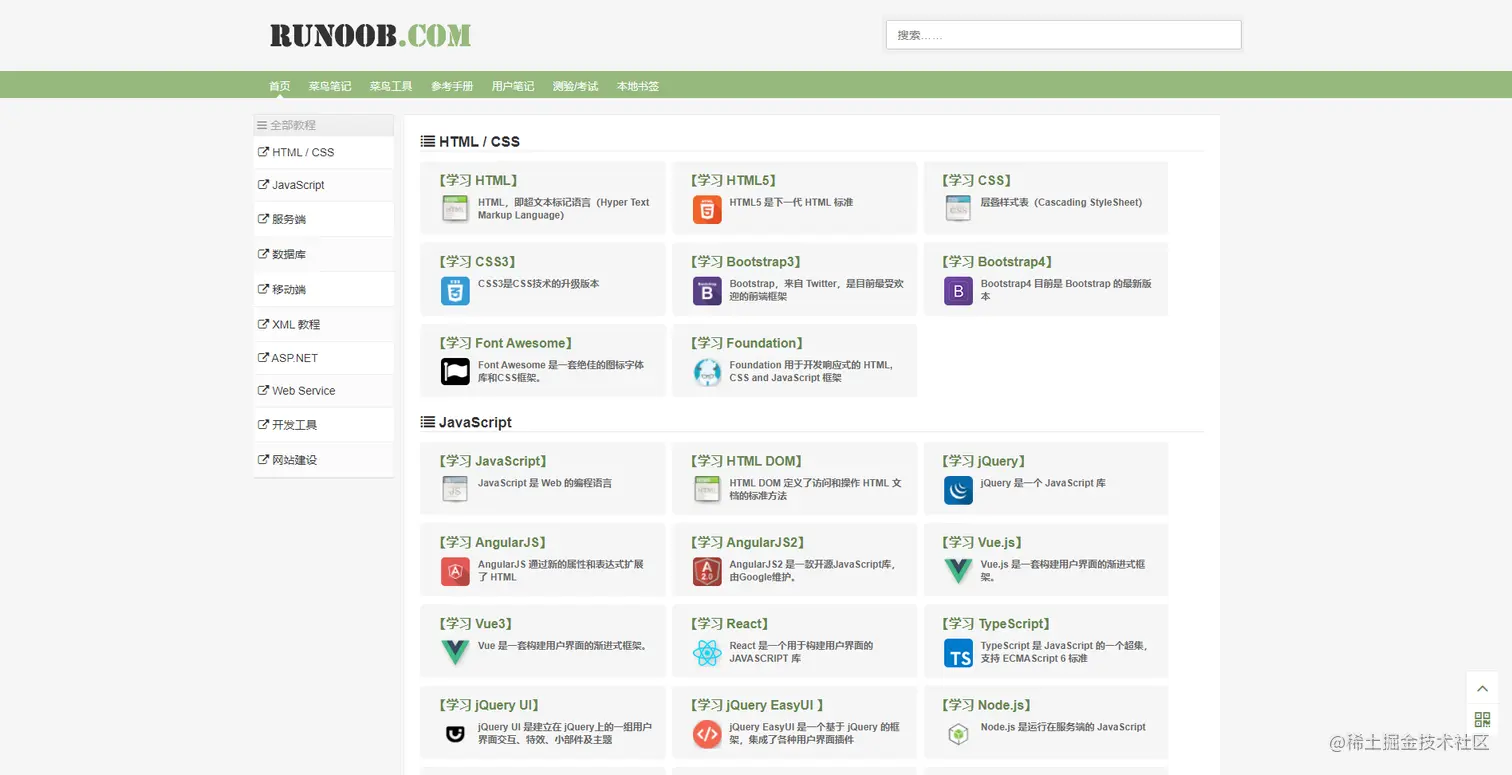Open the 【学习 AngularJS】 title link
The width and height of the screenshot is (1512, 775).
492,542
